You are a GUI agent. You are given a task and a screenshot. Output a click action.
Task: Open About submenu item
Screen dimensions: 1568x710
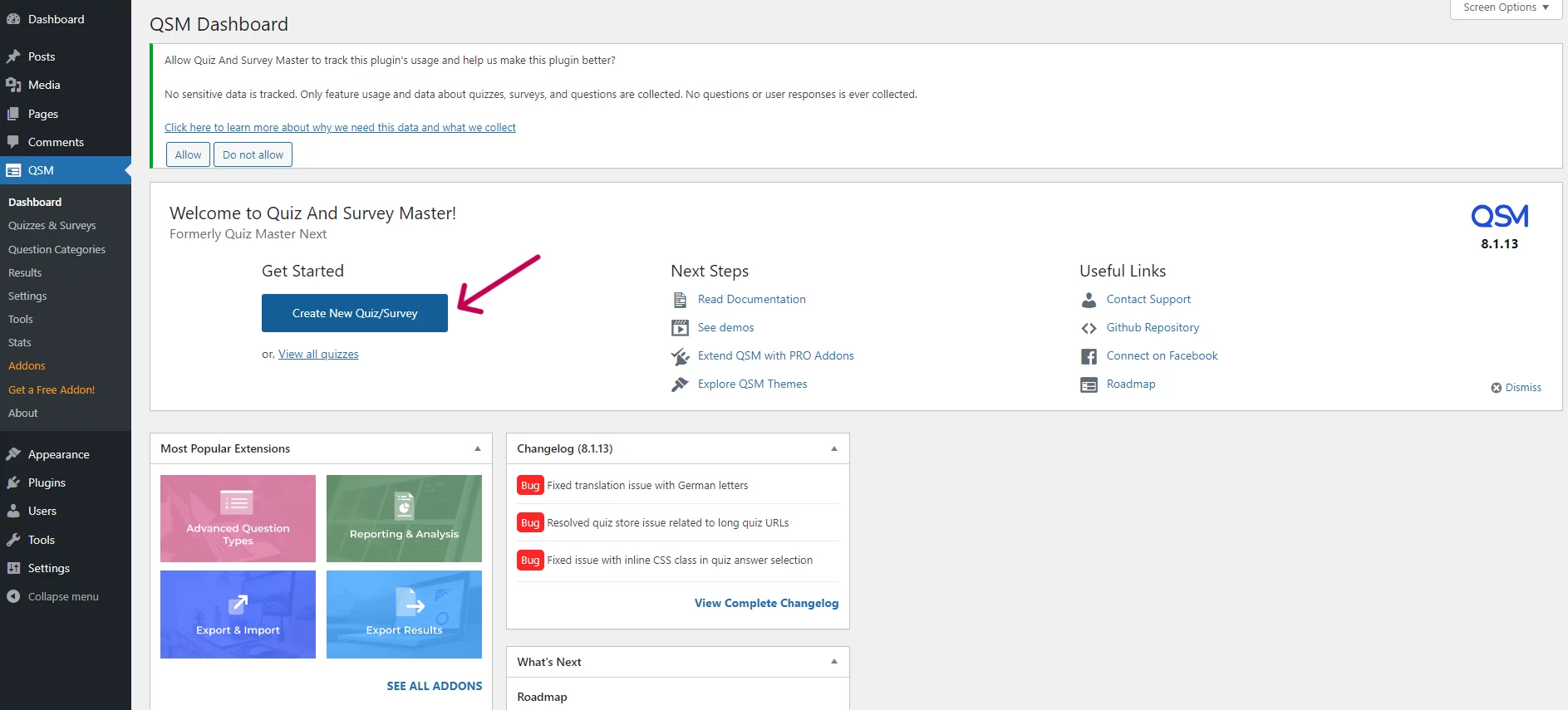tap(23, 414)
